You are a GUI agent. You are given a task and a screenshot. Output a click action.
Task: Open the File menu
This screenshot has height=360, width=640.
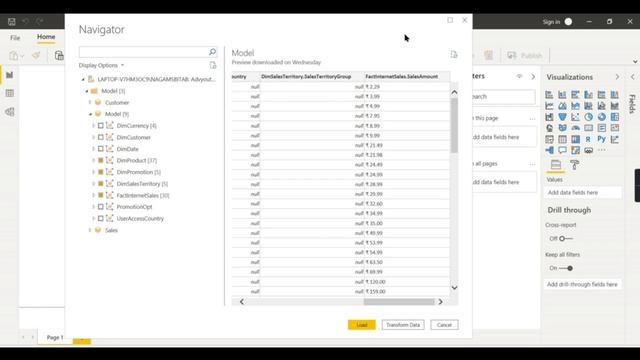click(15, 38)
